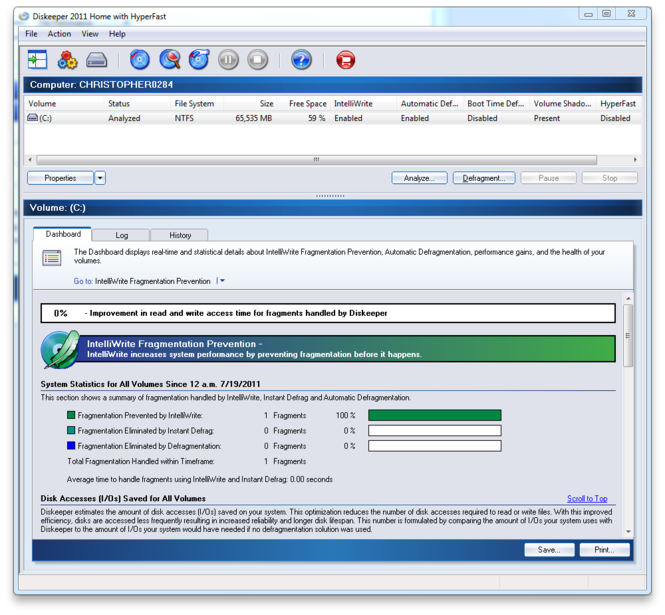Sort by HyperFast column header
The height and width of the screenshot is (615, 665).
pos(618,103)
